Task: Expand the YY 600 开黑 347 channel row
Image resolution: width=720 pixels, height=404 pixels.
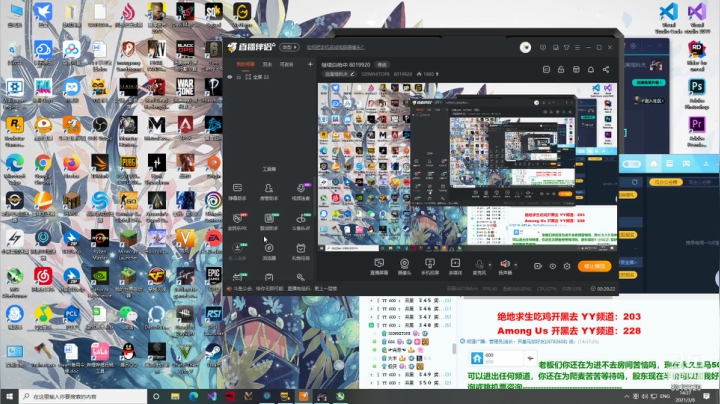Action: (371, 317)
